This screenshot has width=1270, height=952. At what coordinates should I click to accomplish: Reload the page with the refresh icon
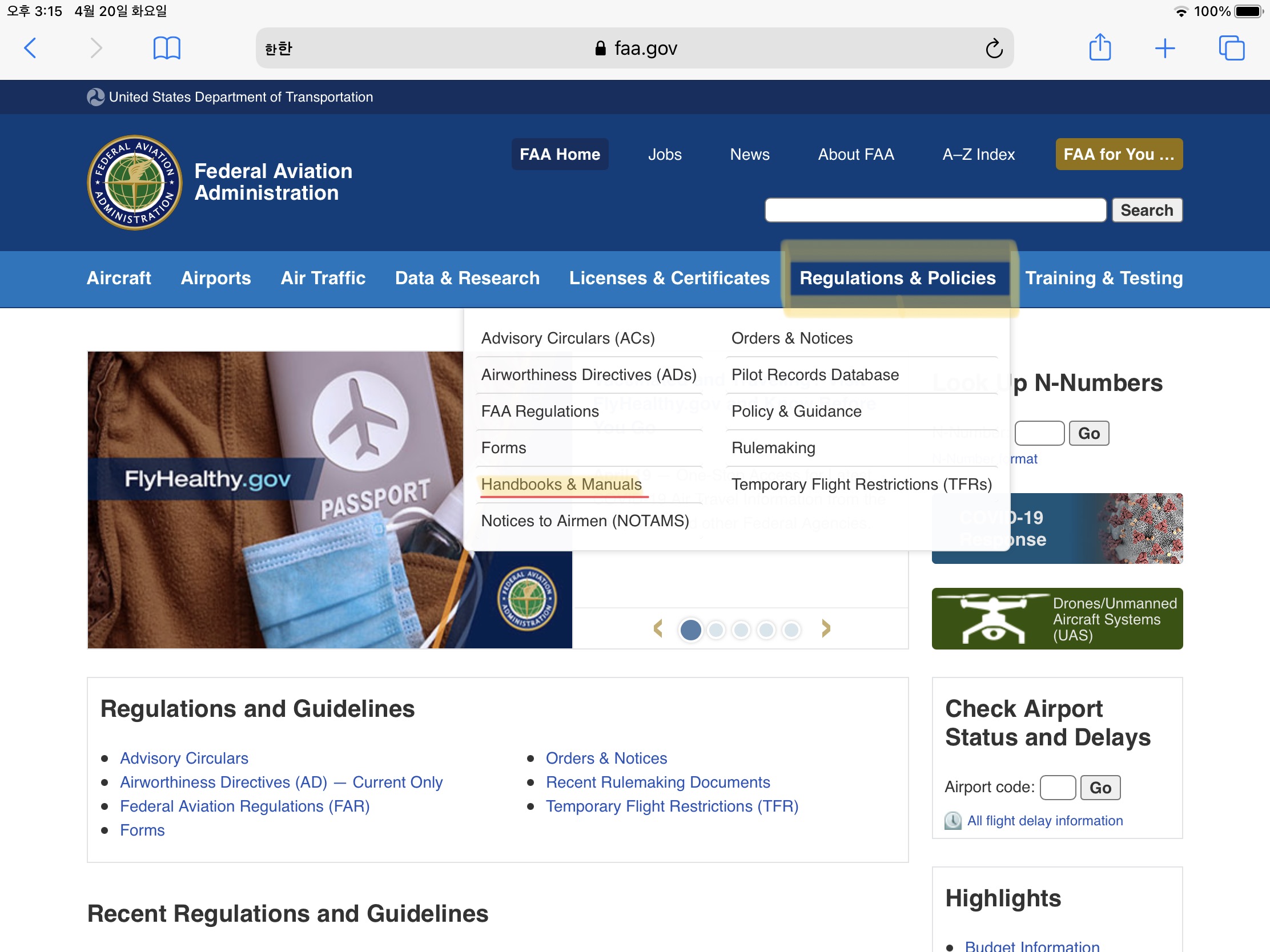coord(994,48)
